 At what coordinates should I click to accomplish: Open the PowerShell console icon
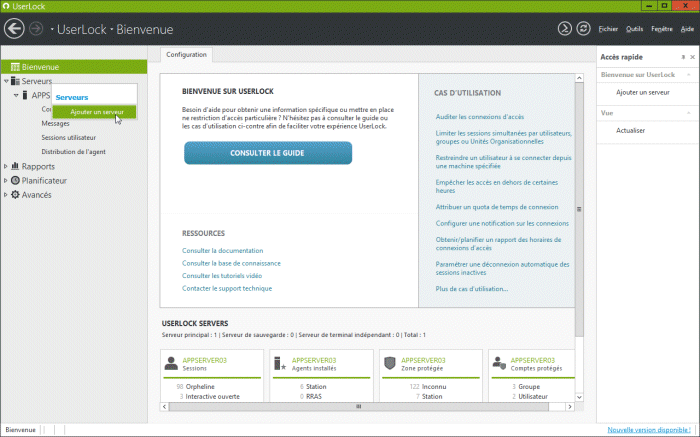(565, 29)
